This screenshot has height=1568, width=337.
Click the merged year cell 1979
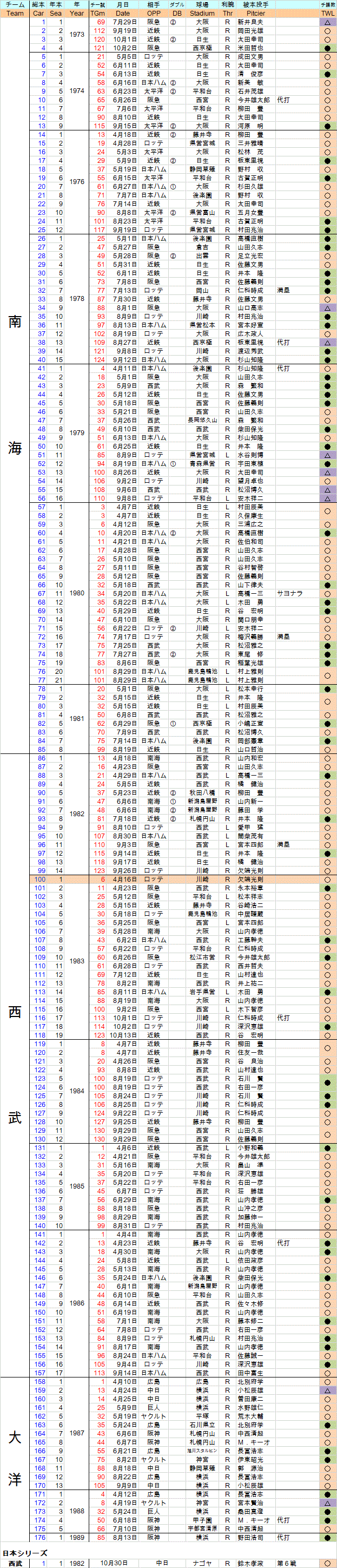(x=77, y=433)
